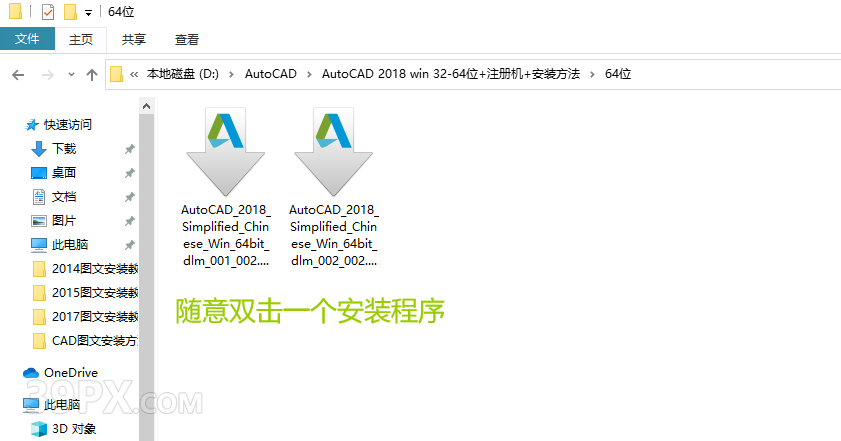The height and width of the screenshot is (441, 841).
Task: Click the 下载 blue arrow icon
Action: point(39,149)
